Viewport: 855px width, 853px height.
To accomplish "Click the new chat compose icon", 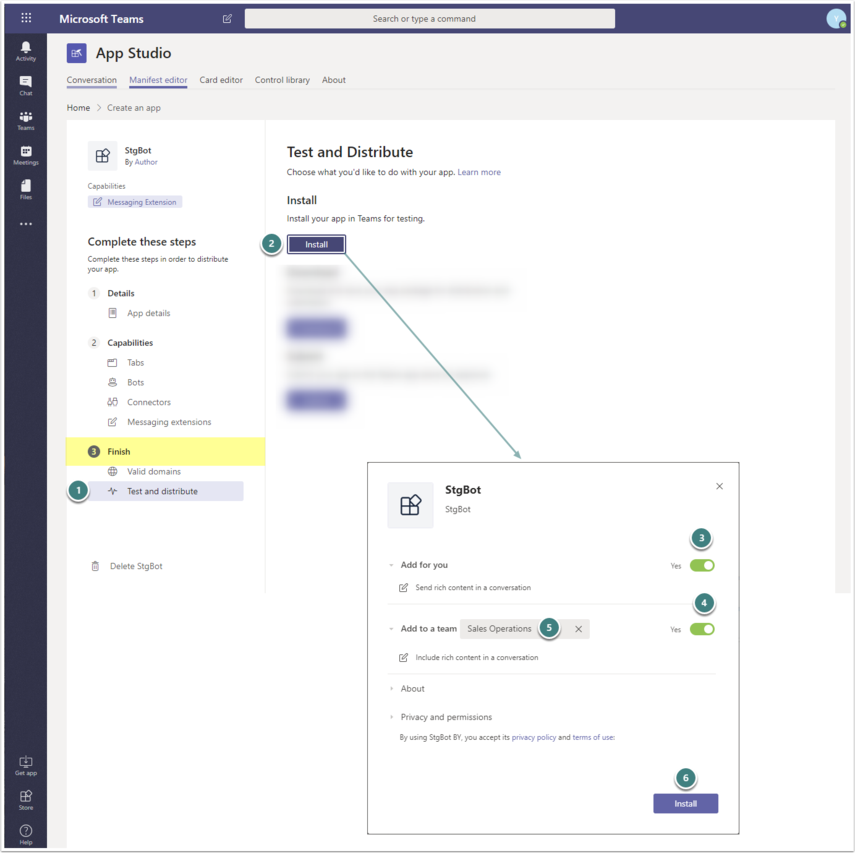I will (x=227, y=19).
